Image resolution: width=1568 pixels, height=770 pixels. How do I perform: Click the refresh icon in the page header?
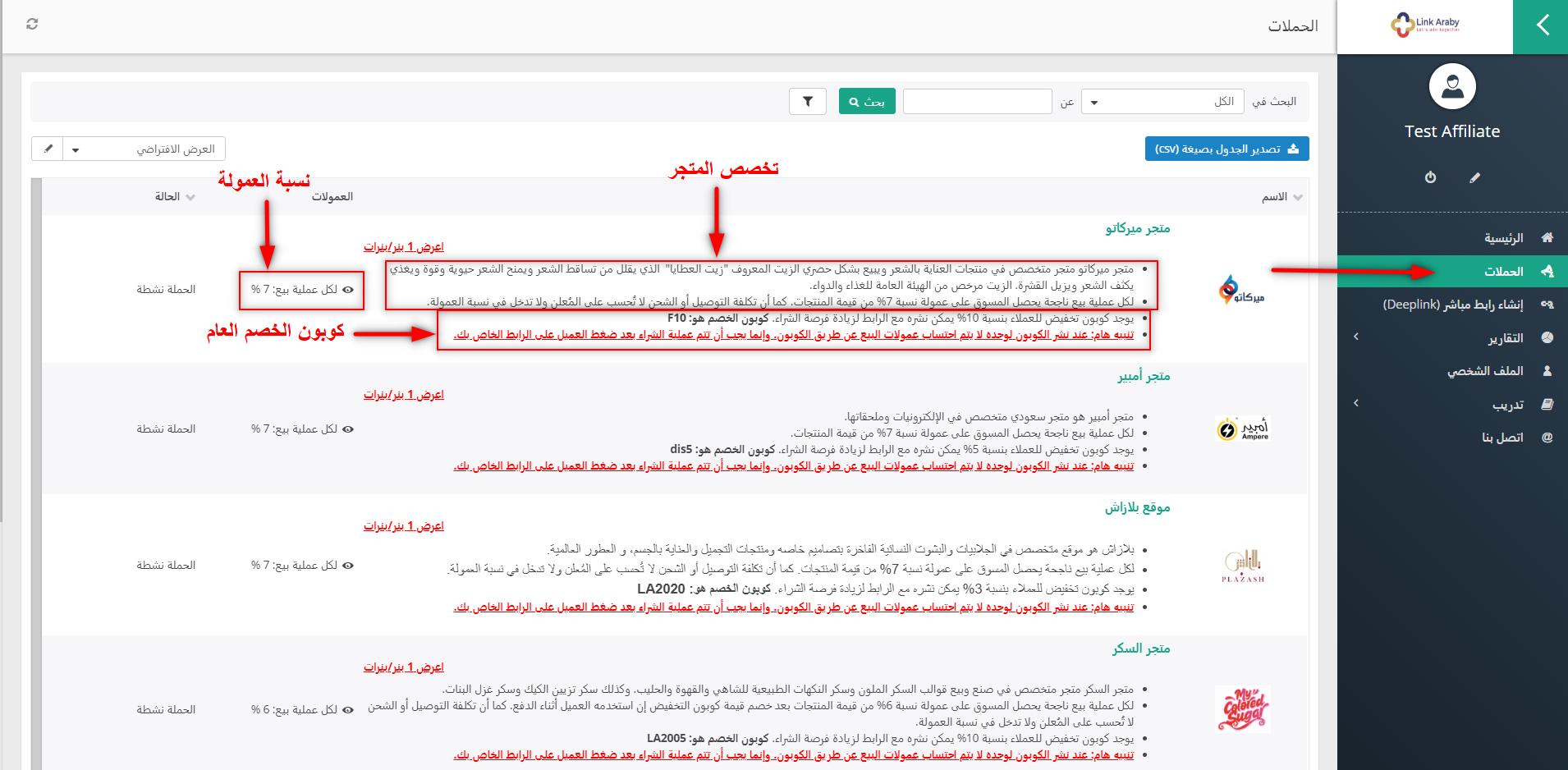(32, 24)
